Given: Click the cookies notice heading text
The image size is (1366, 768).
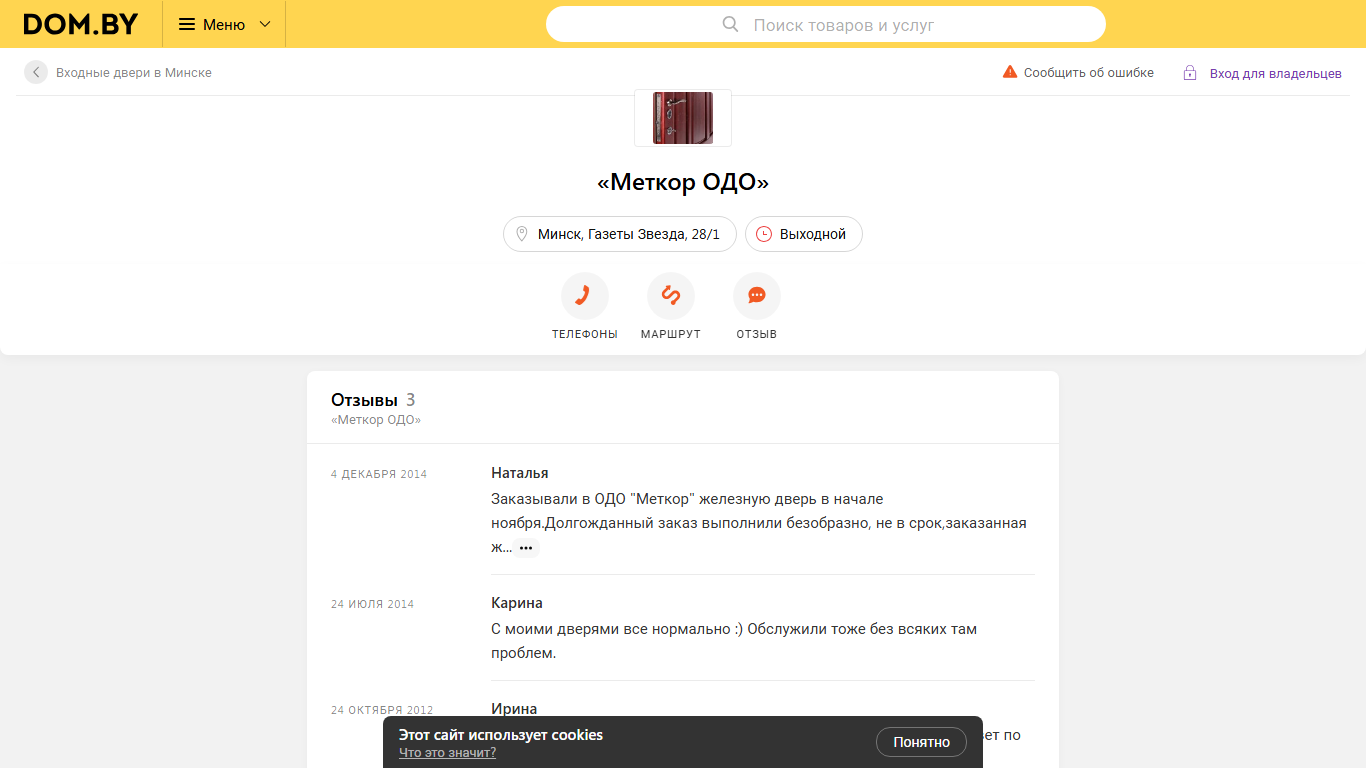Looking at the screenshot, I should point(501,735).
